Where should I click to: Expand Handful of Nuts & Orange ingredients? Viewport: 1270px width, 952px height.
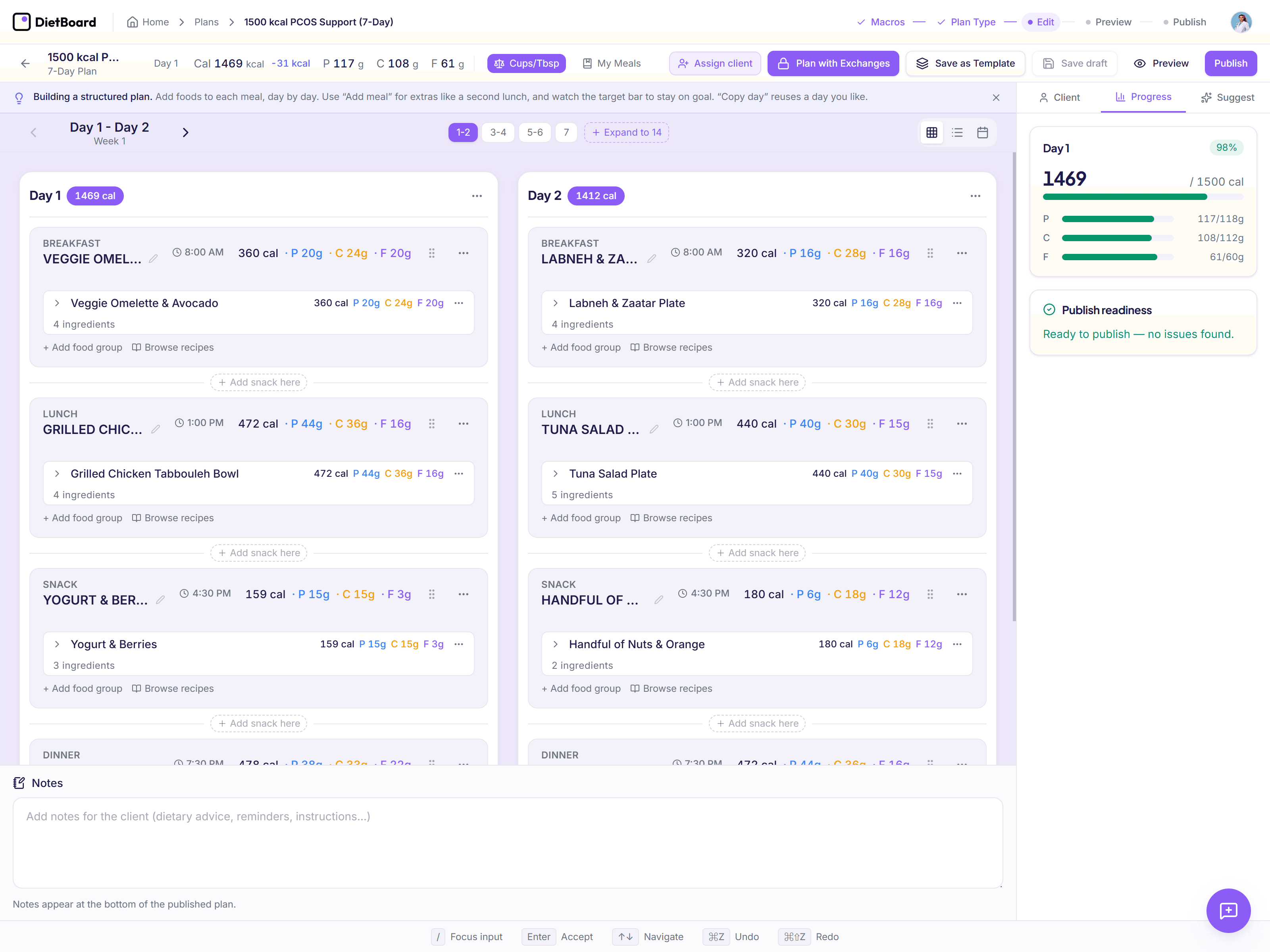coord(555,644)
